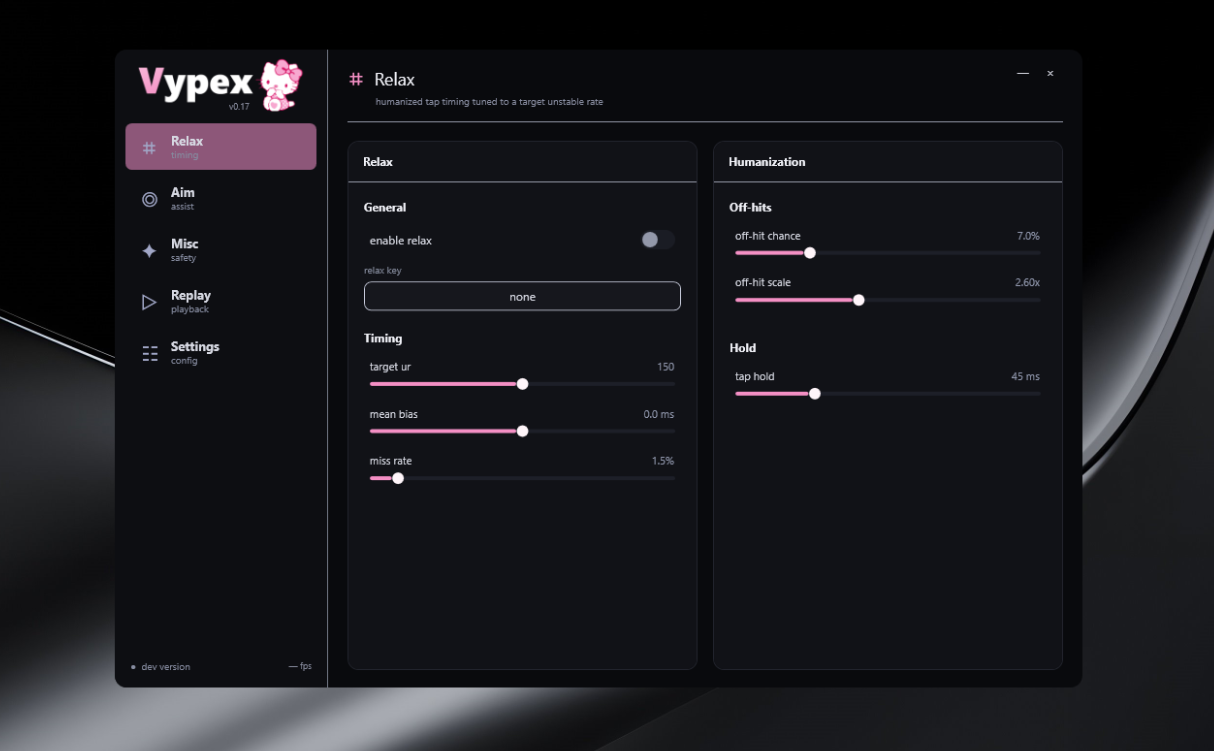Click the Timing section heading

pos(383,339)
